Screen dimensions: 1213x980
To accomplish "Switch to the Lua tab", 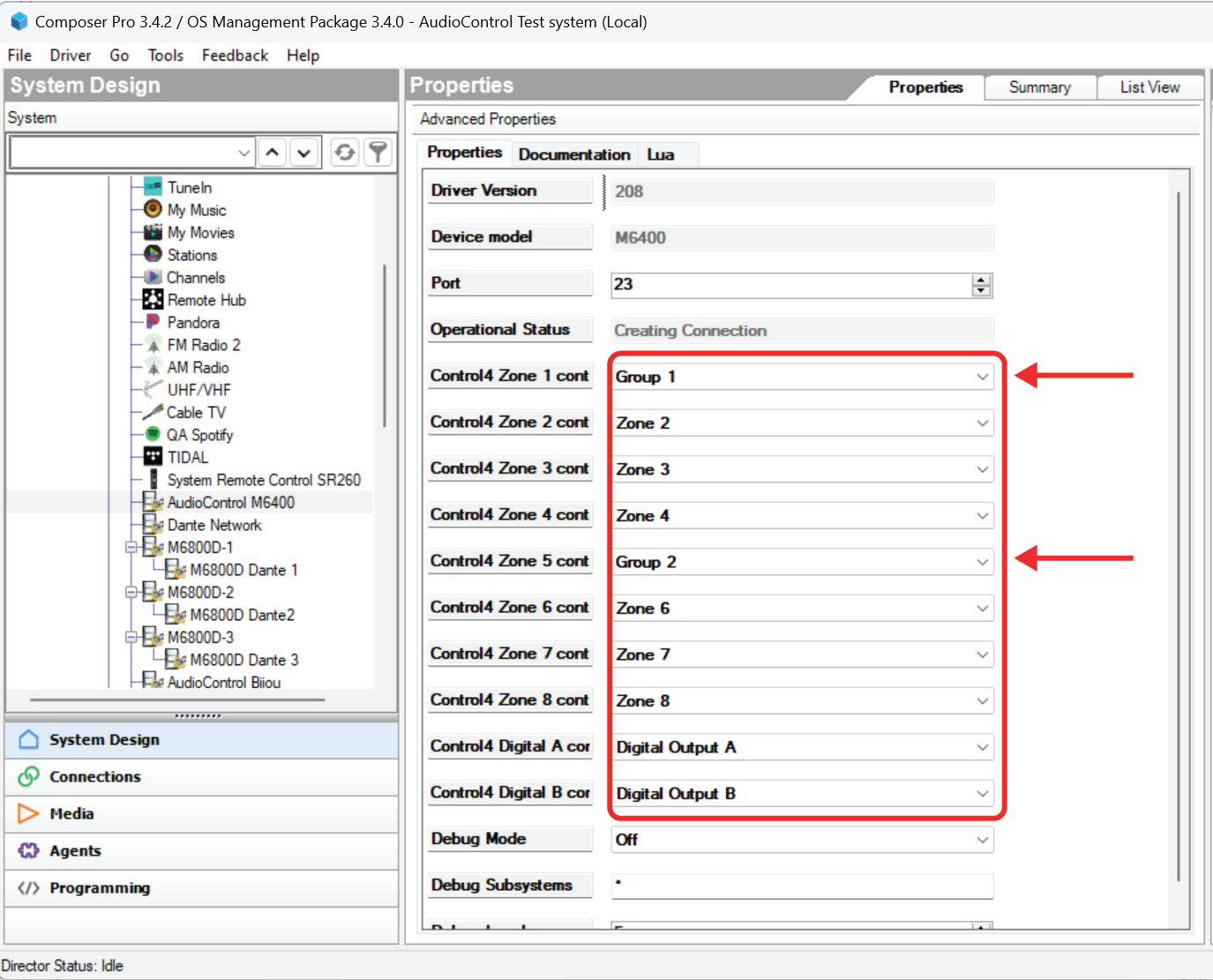I will click(x=660, y=154).
